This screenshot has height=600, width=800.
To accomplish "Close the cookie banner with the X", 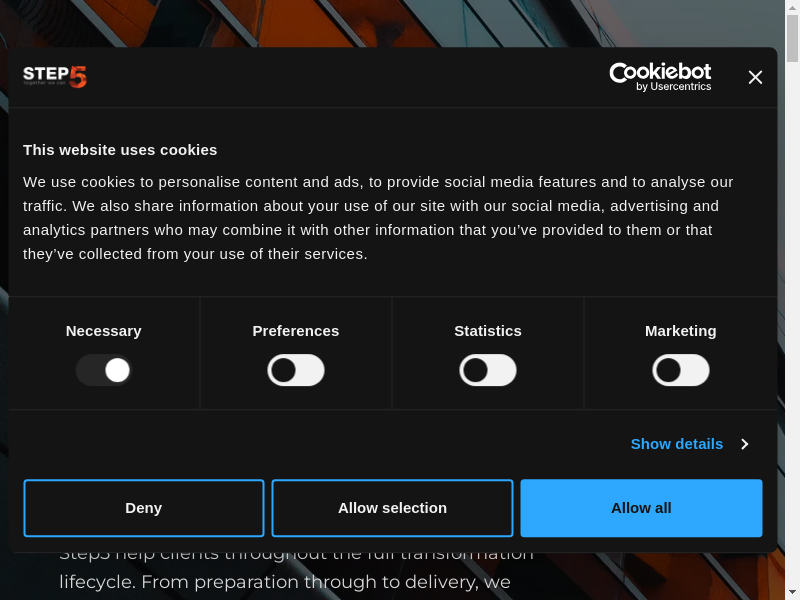I will tap(755, 77).
